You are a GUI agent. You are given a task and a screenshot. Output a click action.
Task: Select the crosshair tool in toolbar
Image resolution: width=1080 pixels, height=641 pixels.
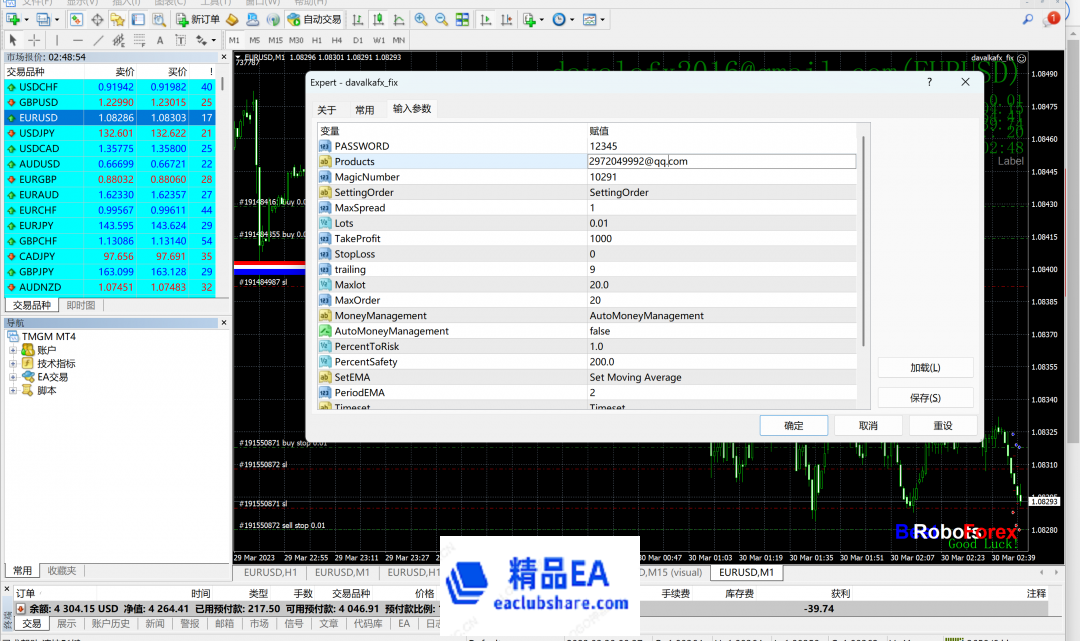coord(34,40)
